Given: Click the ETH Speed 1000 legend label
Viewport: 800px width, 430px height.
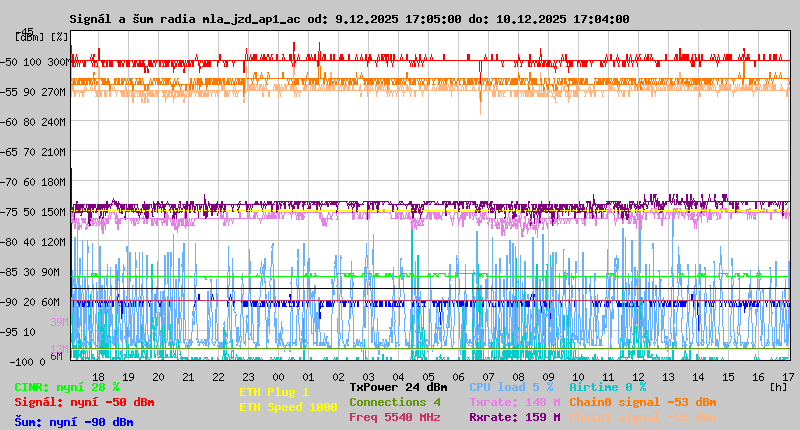Looking at the screenshot, I should click(x=288, y=407).
